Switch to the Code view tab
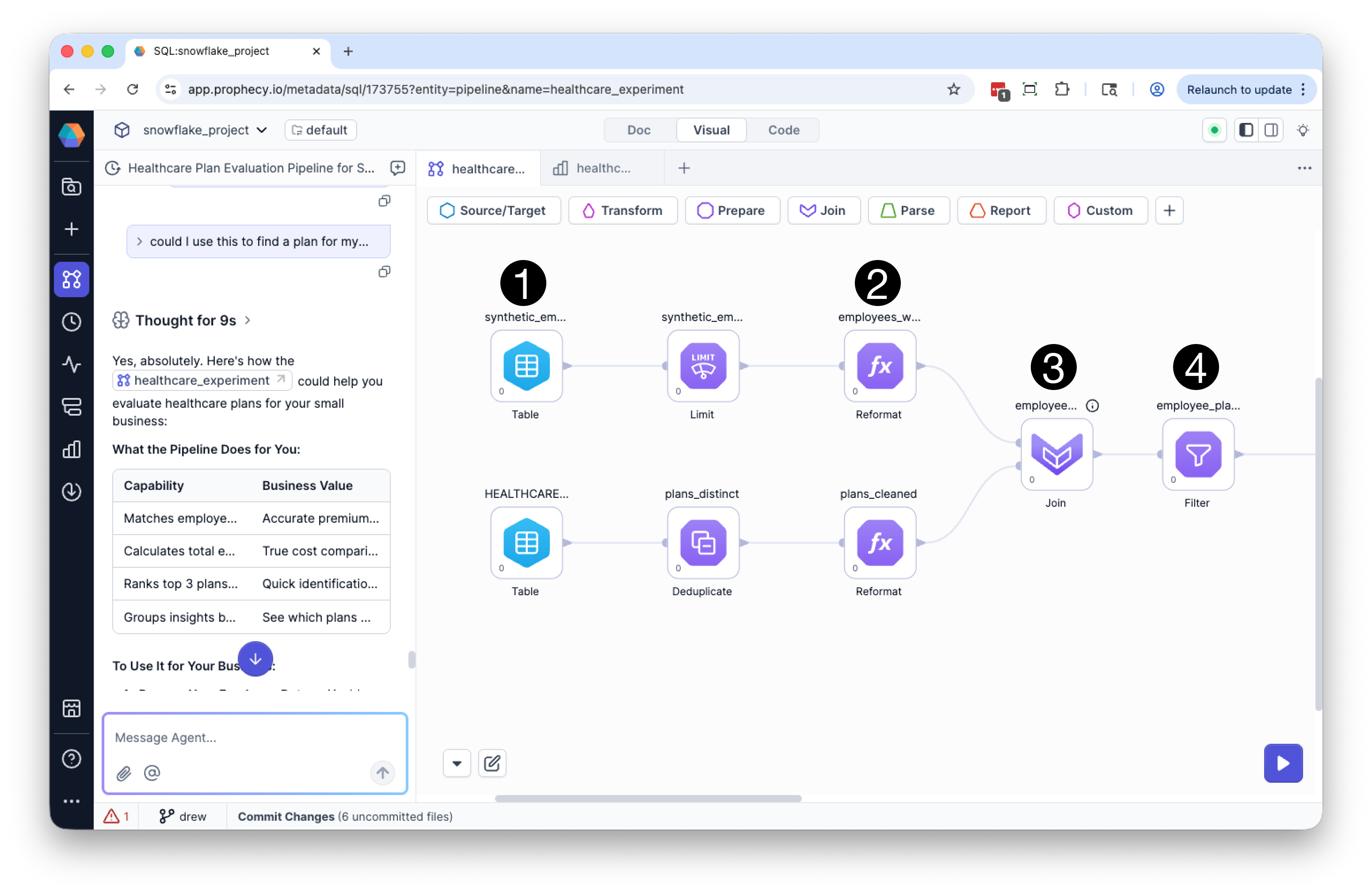Image resolution: width=1372 pixels, height=895 pixels. [x=783, y=130]
